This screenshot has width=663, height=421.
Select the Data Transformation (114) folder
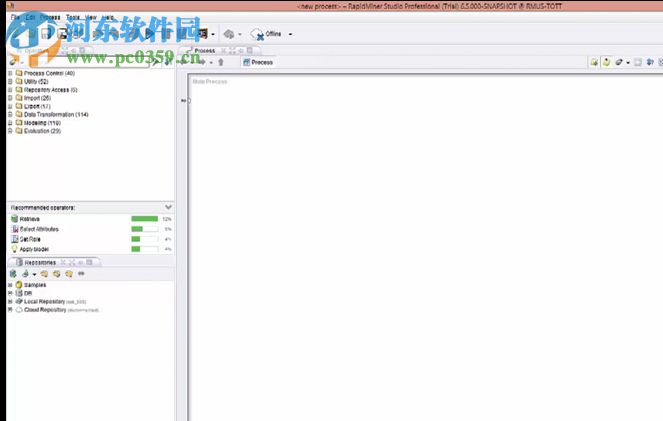56,114
